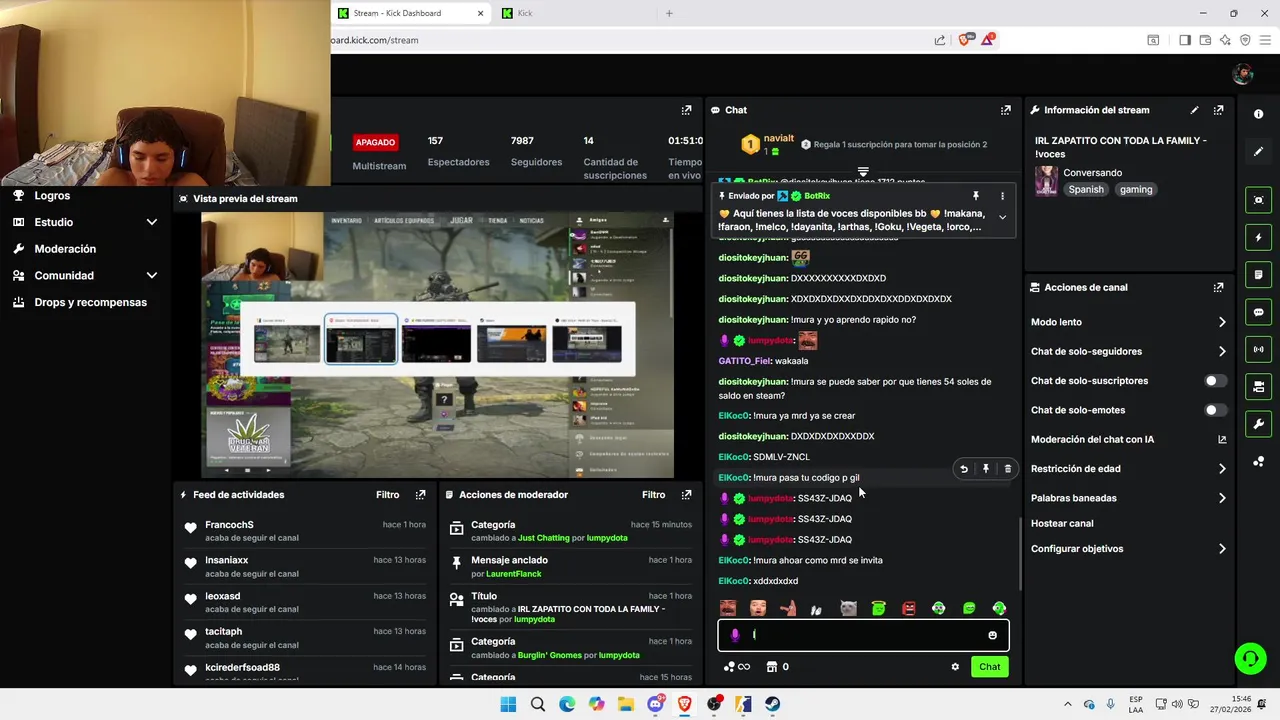Toggle channel actions widget in right sidebar
1280x720 pixels.
(1258, 387)
